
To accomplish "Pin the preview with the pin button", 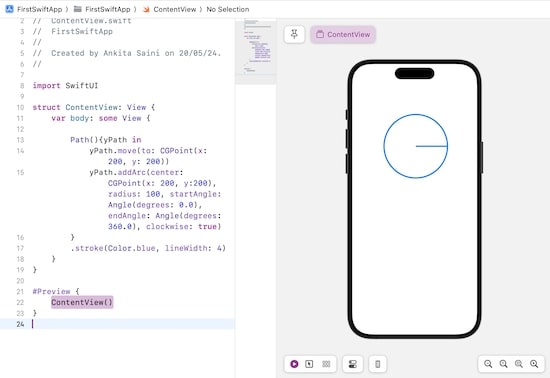I will (x=294, y=34).
